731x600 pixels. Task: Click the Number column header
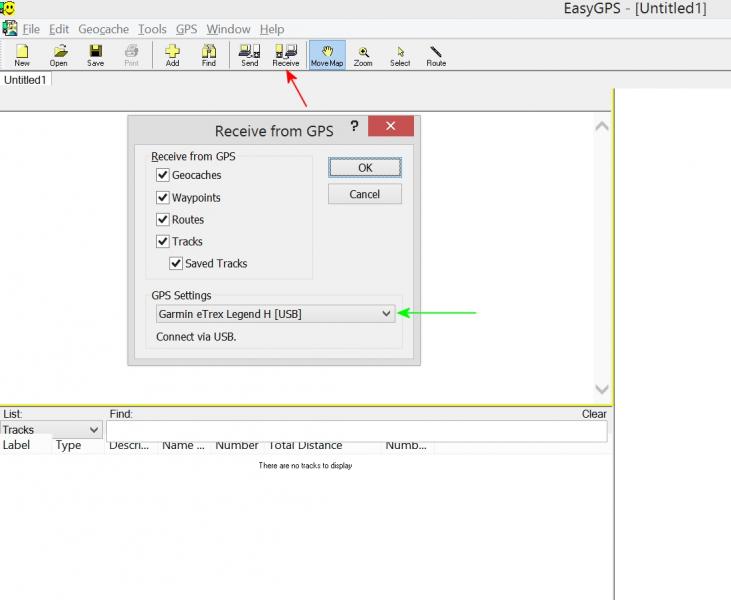[x=237, y=445]
